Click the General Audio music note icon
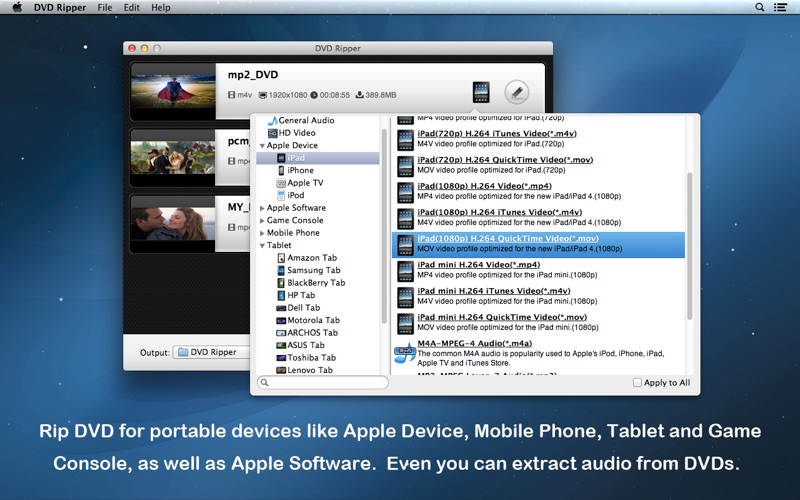 (x=272, y=120)
